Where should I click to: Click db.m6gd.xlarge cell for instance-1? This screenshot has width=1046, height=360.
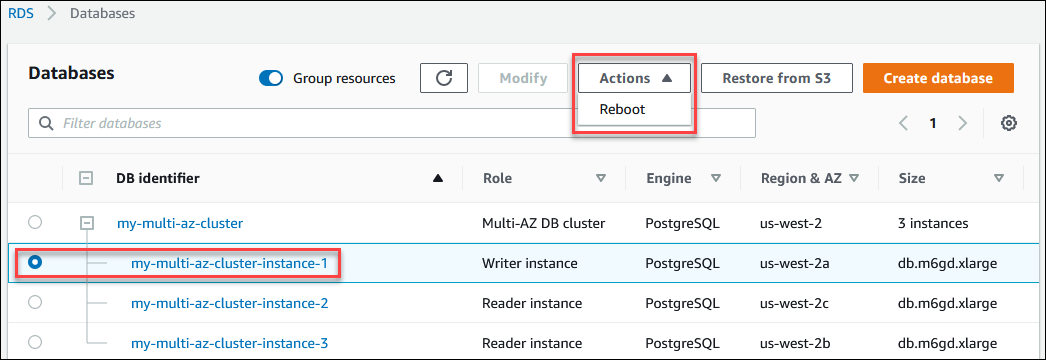click(x=947, y=263)
